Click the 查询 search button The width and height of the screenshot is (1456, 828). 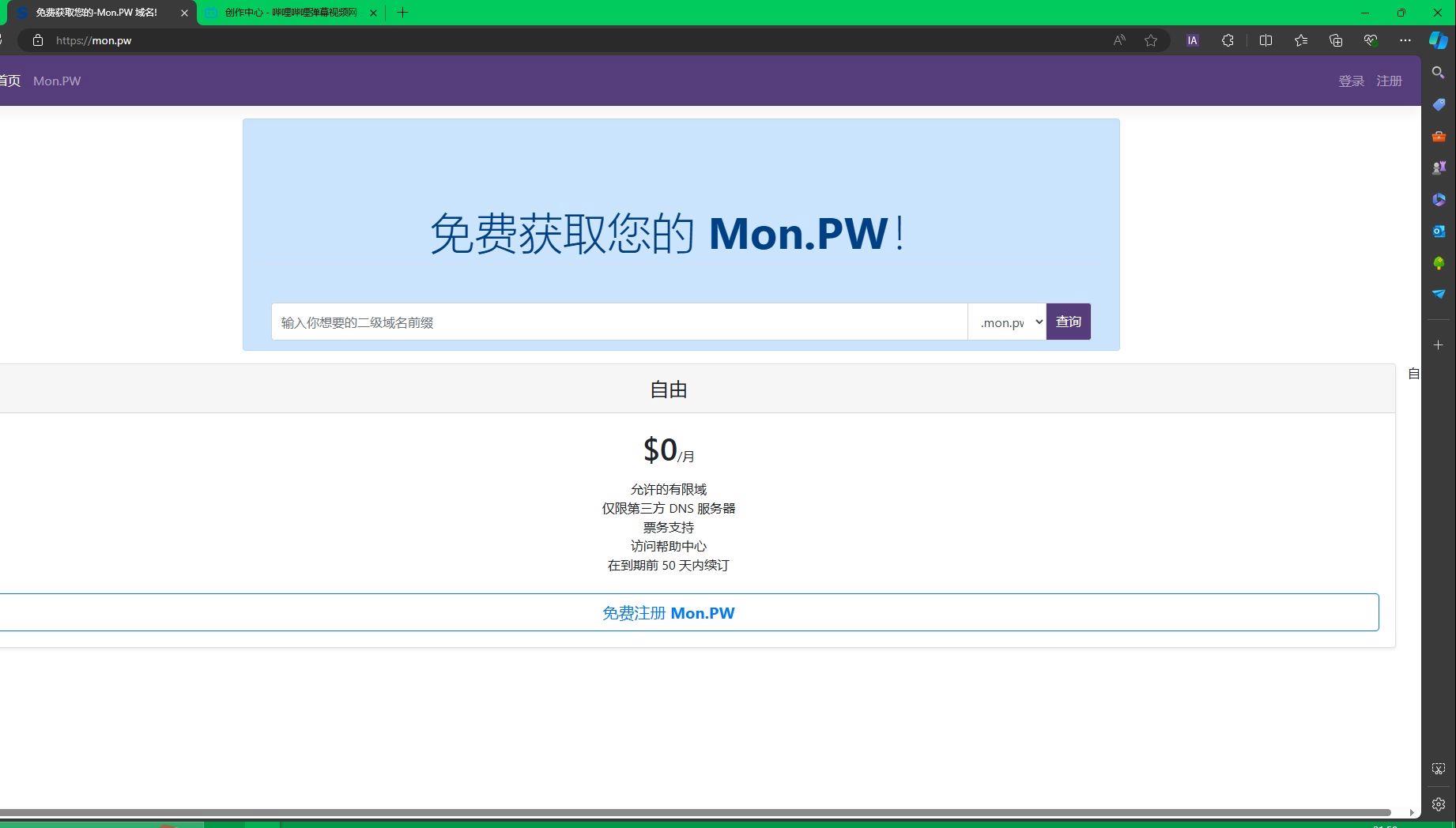pos(1069,322)
